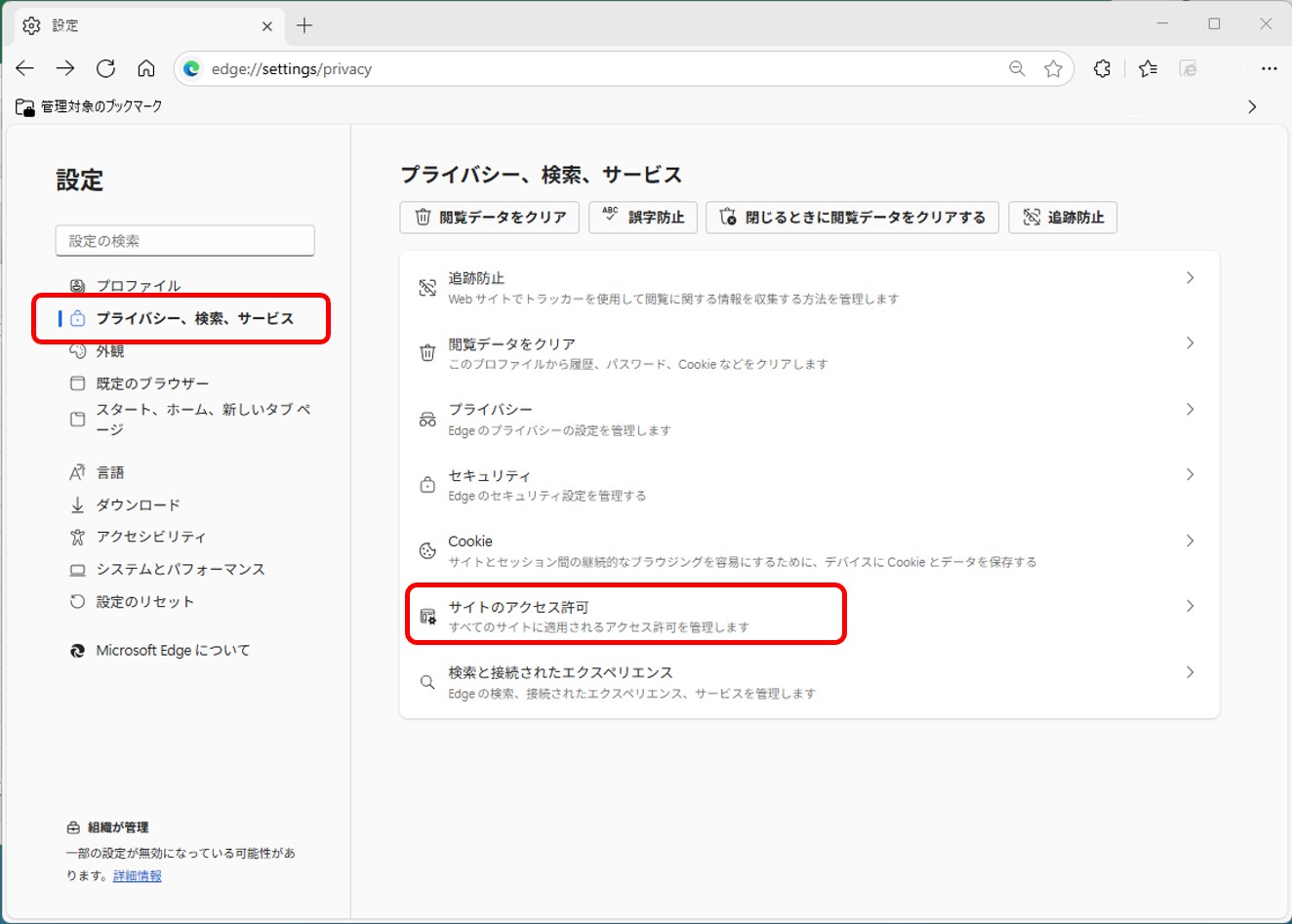Open the Edge settings and more menu
This screenshot has width=1292, height=924.
pyautogui.click(x=1269, y=68)
